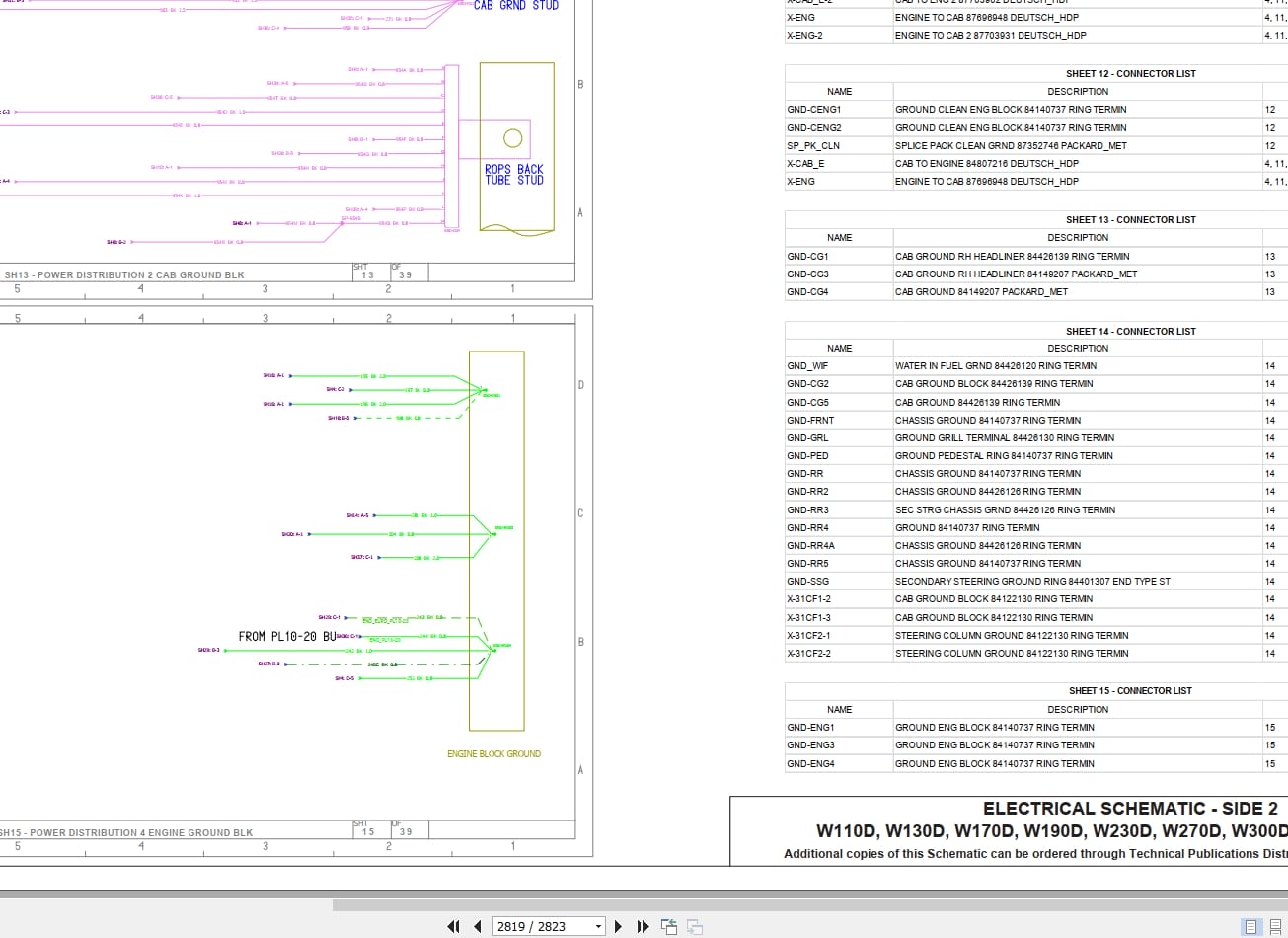Click the GND-PED connector name

coord(807,455)
